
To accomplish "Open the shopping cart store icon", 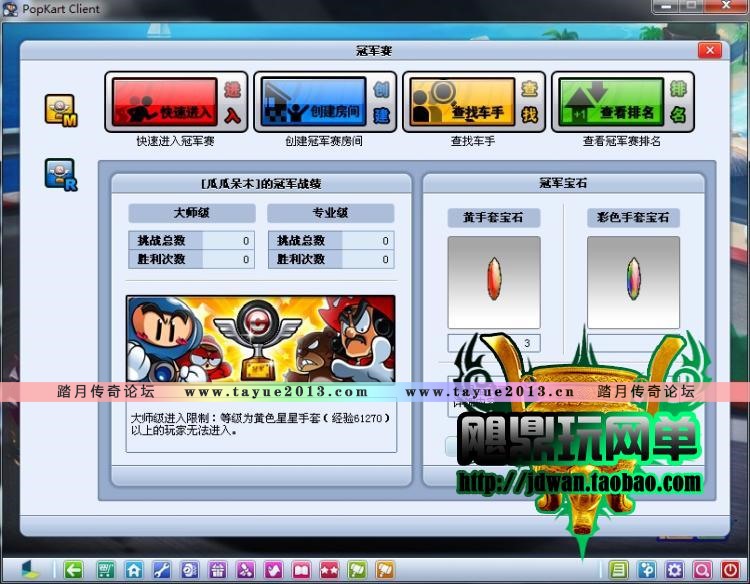I will pos(106,570).
